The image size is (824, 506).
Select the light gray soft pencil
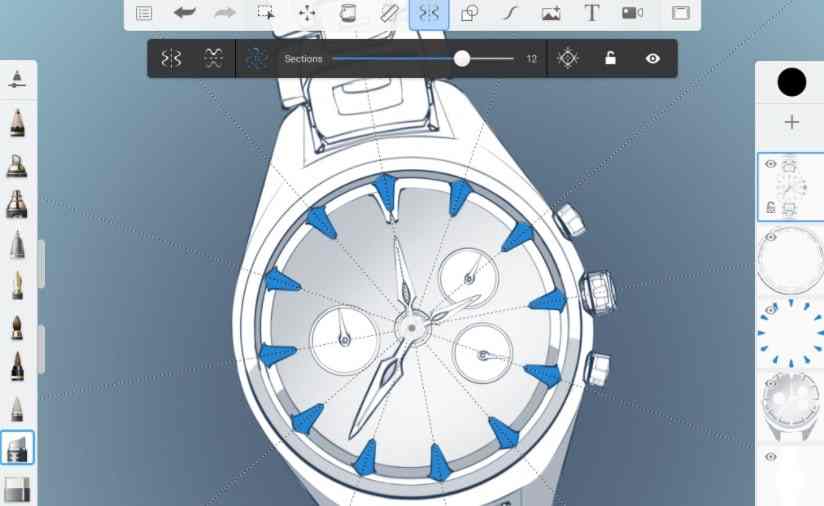click(17, 408)
